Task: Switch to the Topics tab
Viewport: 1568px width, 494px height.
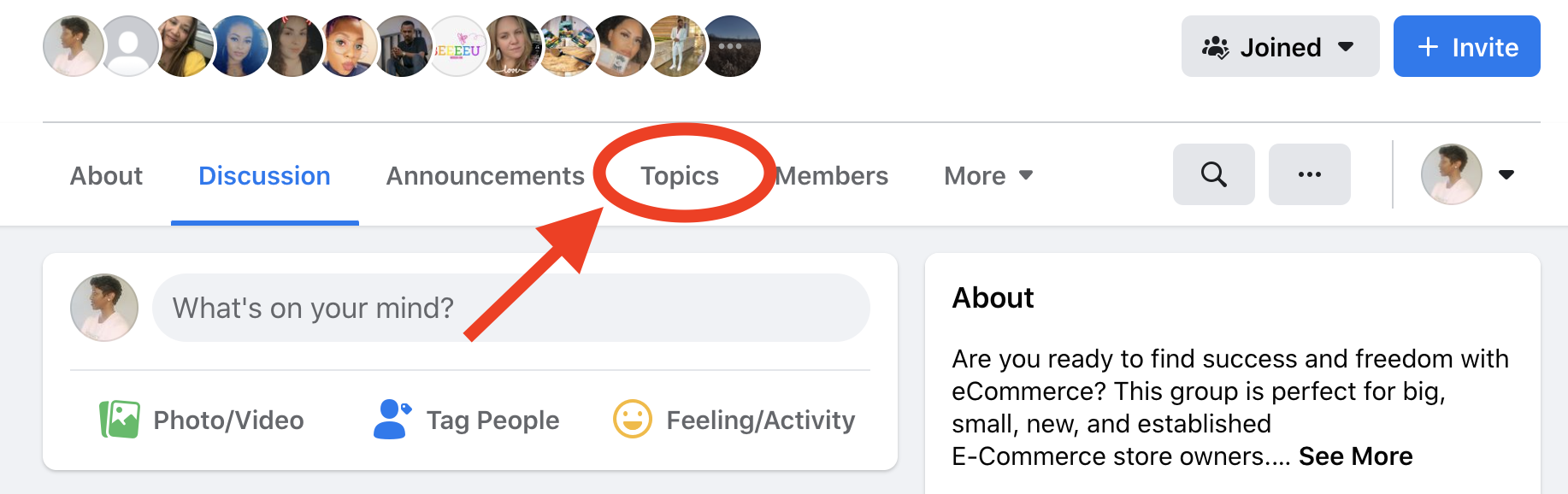Action: [x=680, y=175]
